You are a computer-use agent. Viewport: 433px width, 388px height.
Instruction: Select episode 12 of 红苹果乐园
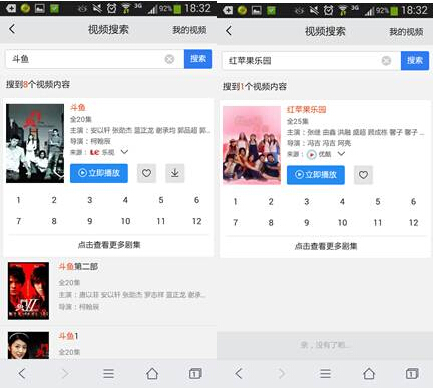pyautogui.click(x=413, y=223)
